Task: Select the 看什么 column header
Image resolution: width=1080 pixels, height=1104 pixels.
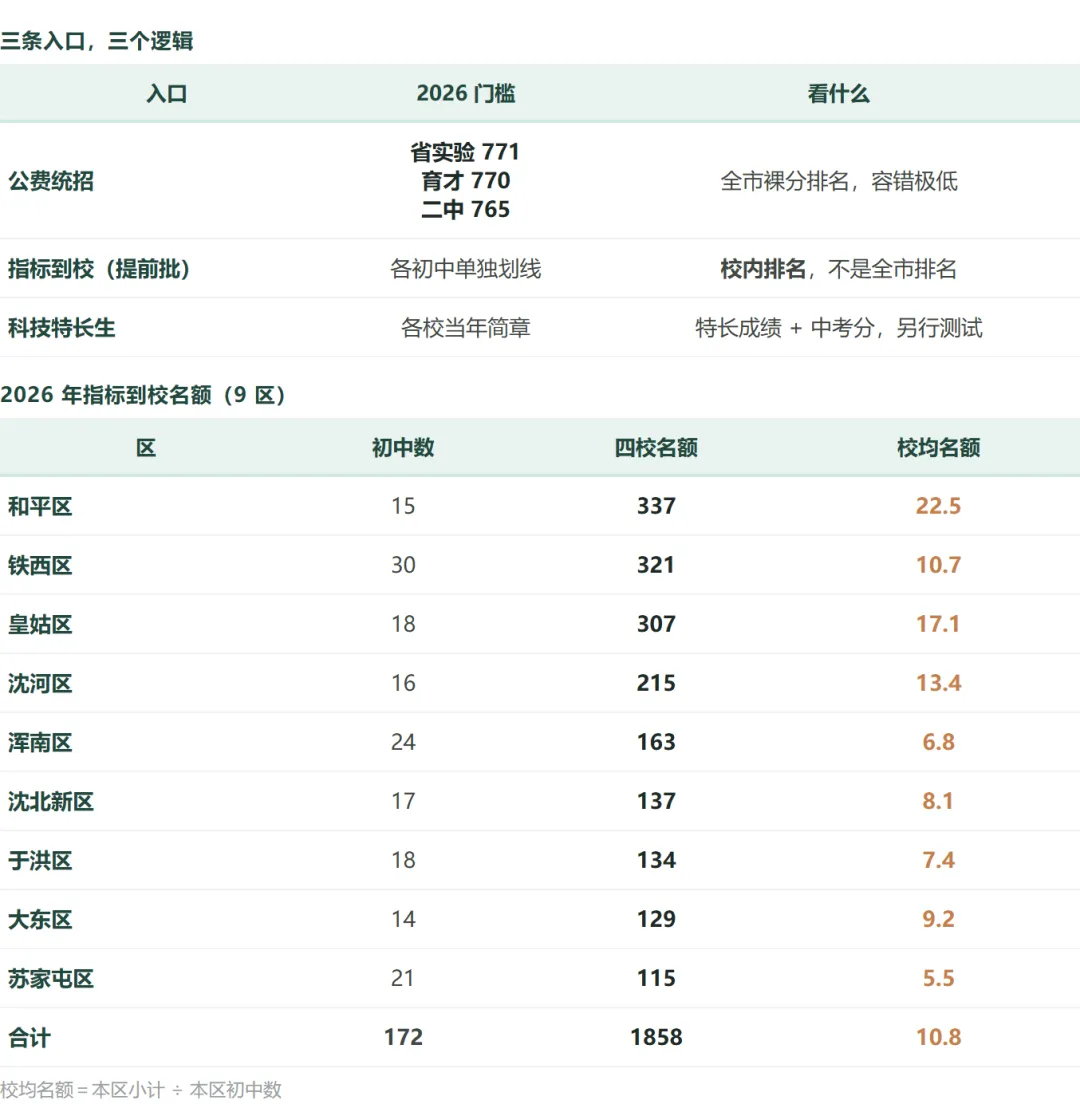Action: pos(839,94)
